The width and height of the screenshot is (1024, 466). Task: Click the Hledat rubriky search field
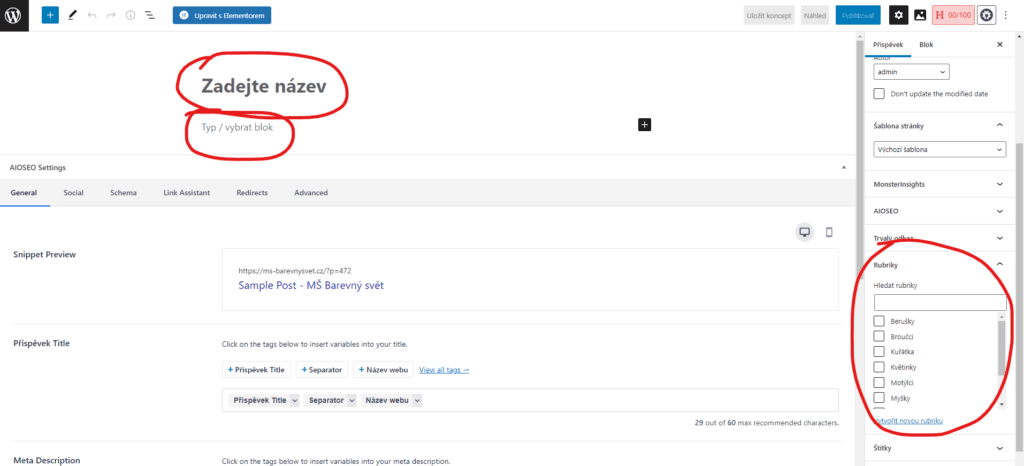(939, 302)
